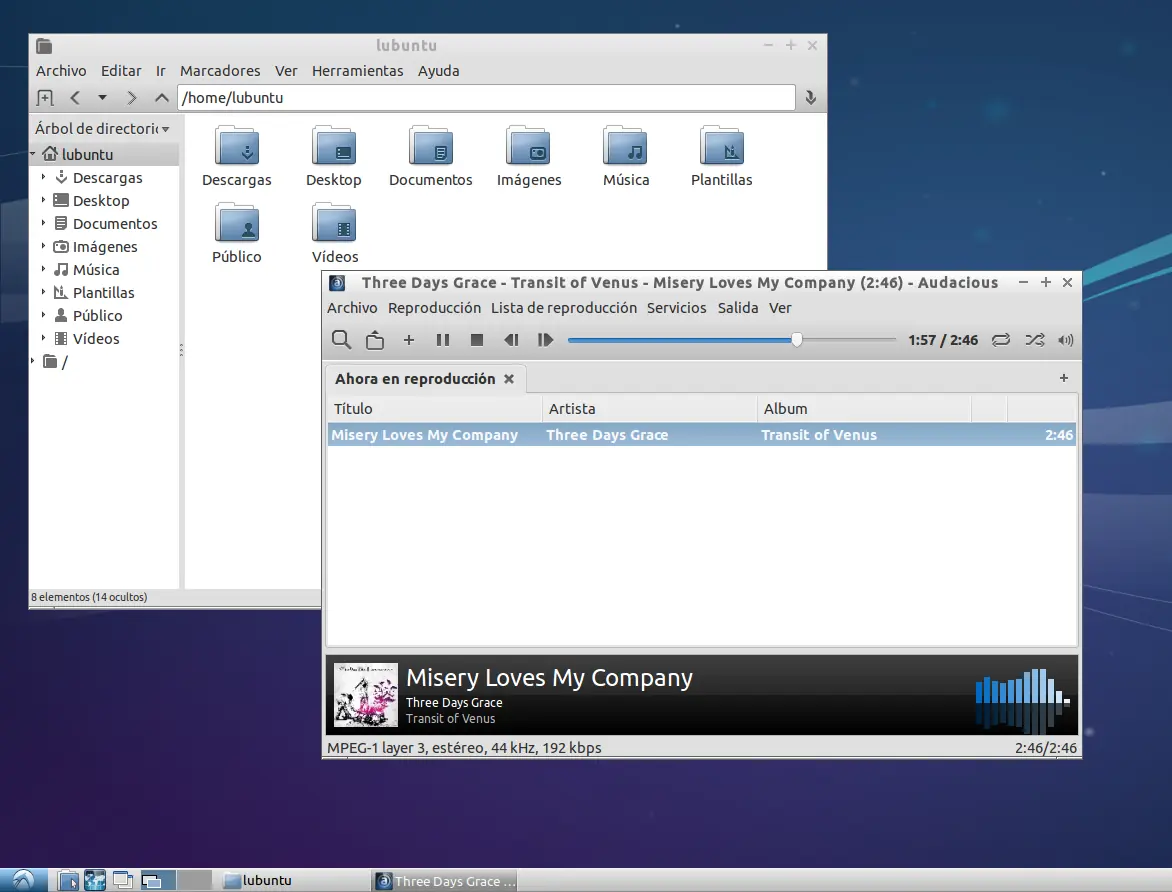Sort playlist by the Album column header
Screen dimensions: 1172x892
864,409
